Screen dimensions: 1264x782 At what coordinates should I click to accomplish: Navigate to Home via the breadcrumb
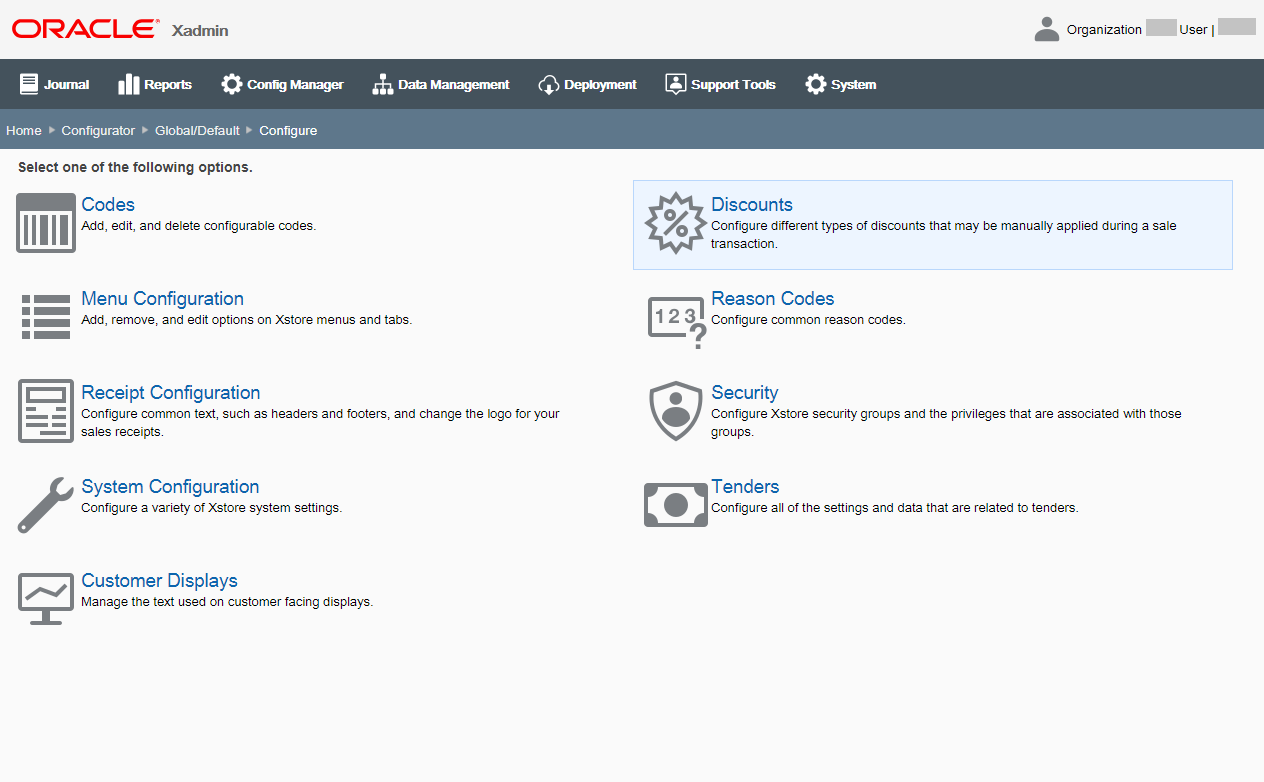click(23, 130)
